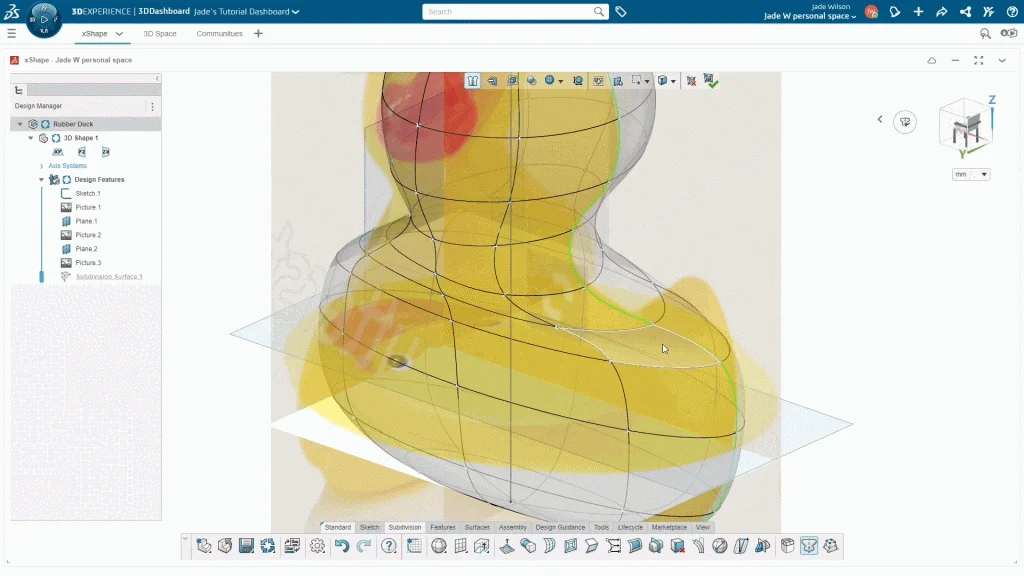Expand the Axis Systems node
Screen dimensions: 1024x576
tap(41, 166)
